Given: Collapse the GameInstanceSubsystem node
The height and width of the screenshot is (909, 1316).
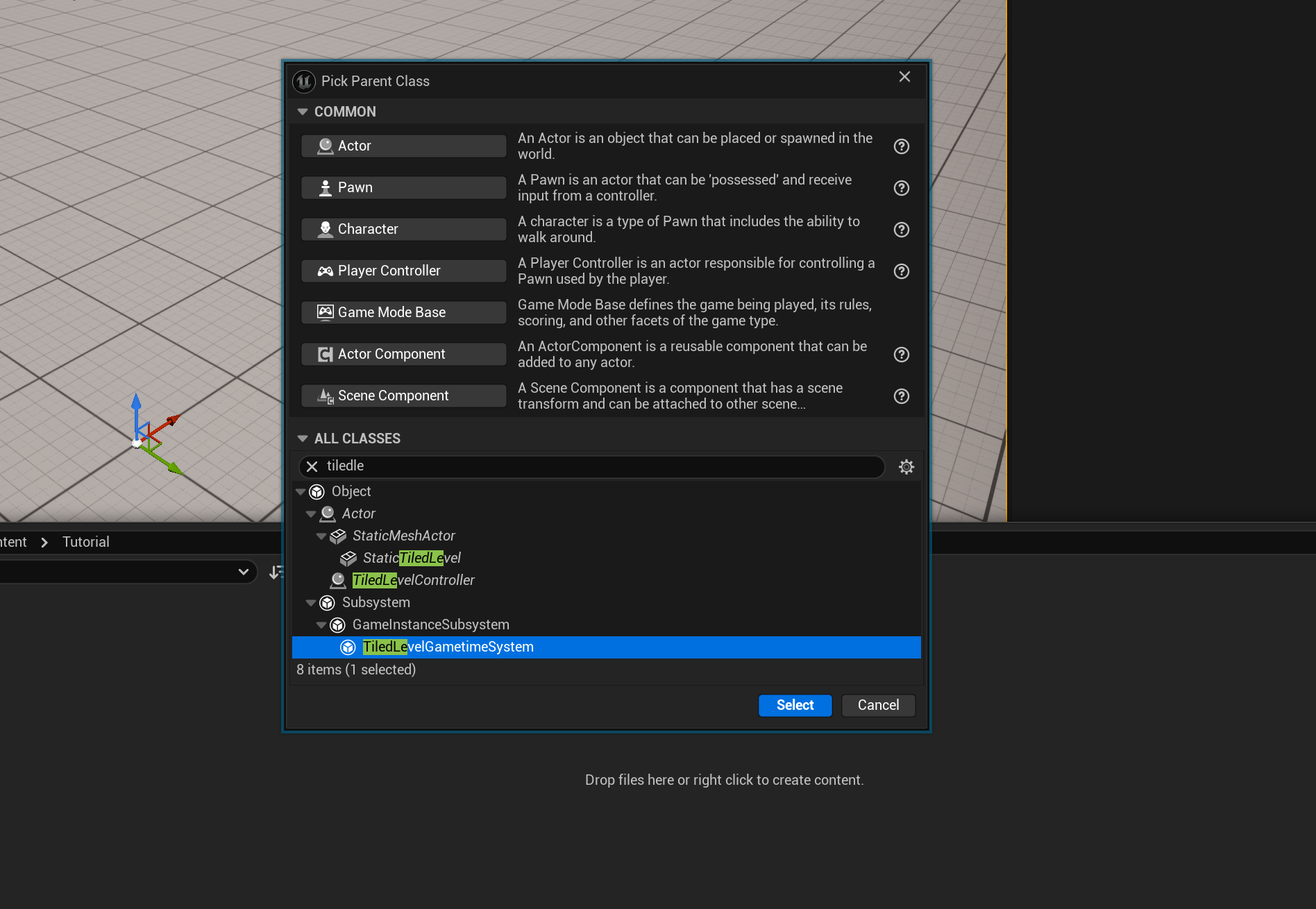Looking at the screenshot, I should [321, 625].
